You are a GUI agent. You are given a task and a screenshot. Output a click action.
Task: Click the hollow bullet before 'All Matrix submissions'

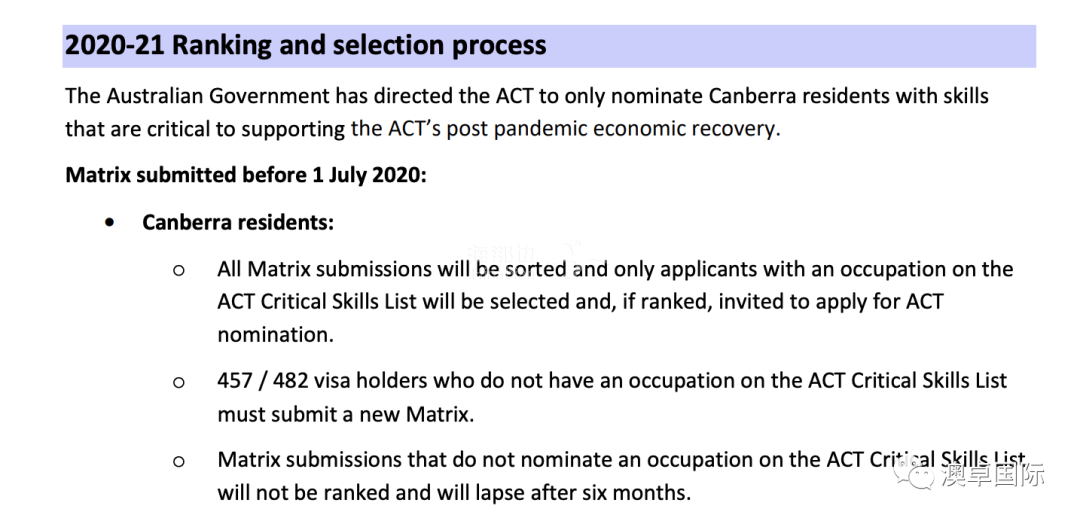(x=179, y=270)
